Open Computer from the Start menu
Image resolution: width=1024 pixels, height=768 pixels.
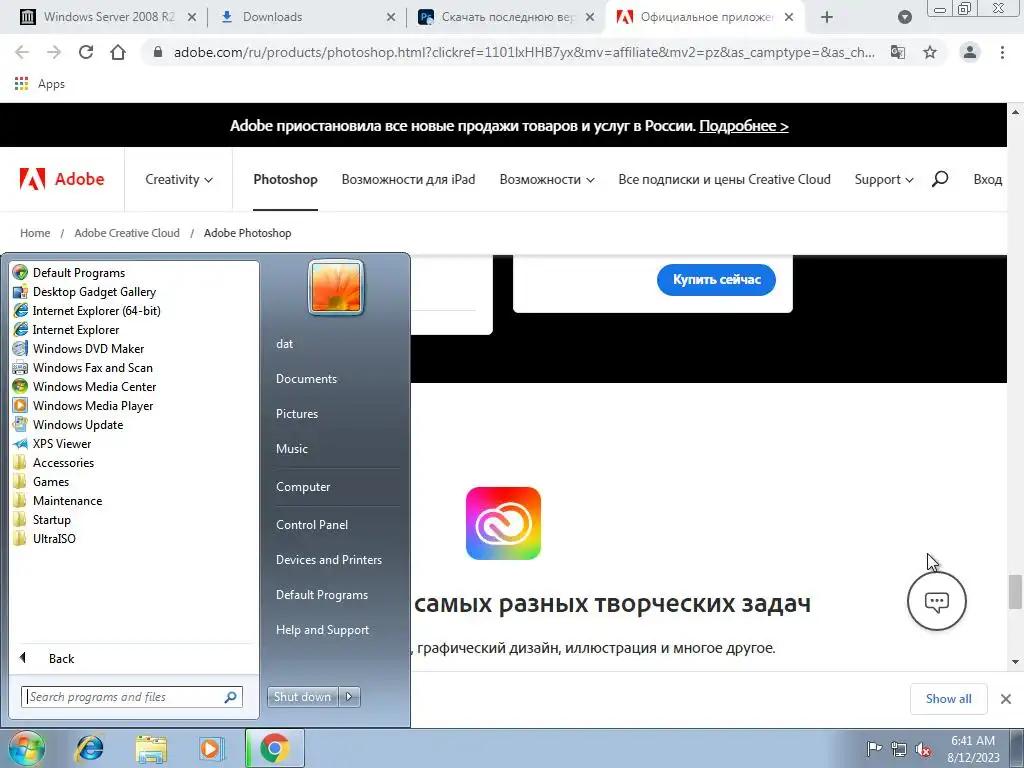[303, 487]
